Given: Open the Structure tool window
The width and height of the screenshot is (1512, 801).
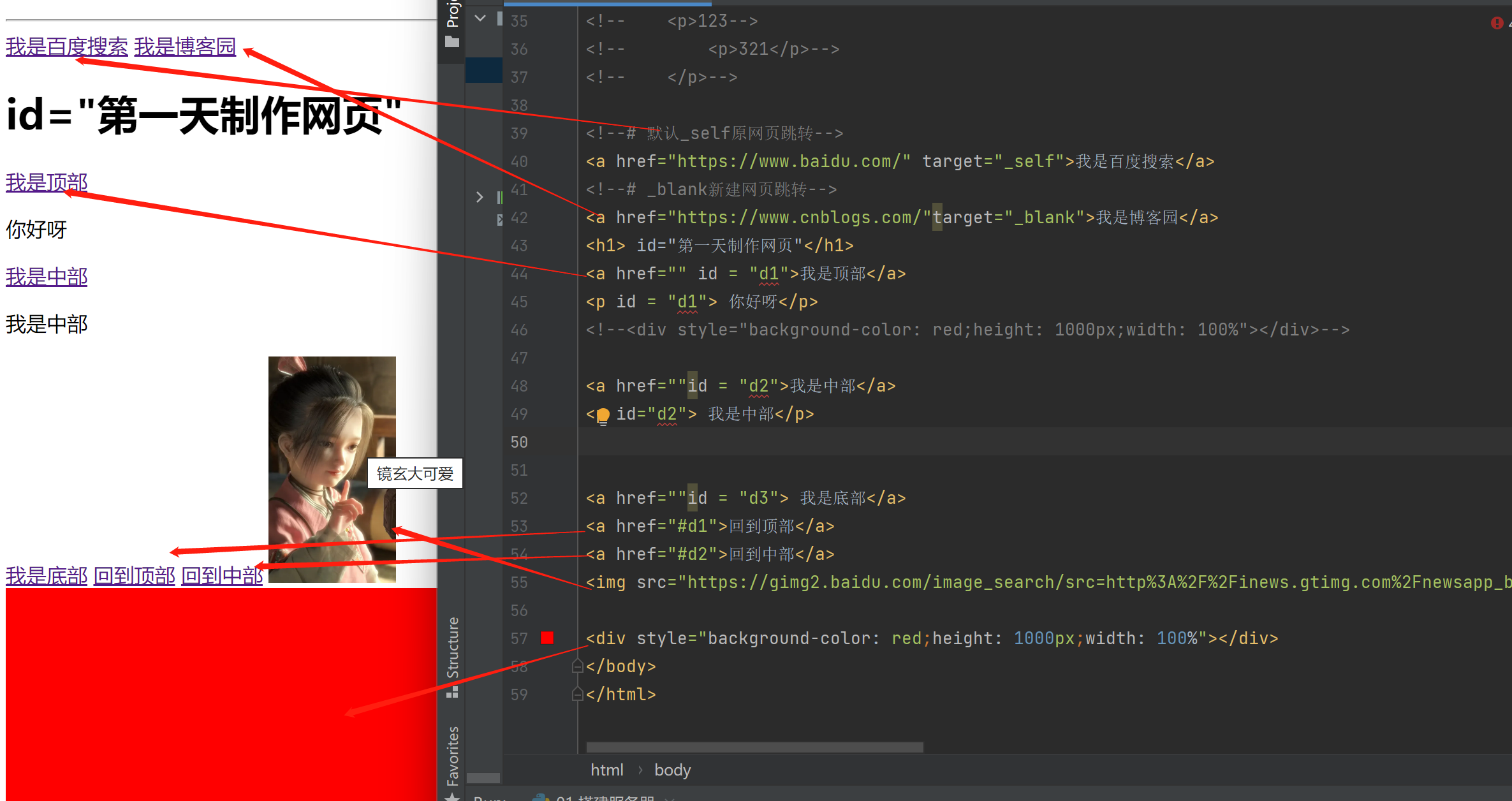Looking at the screenshot, I should click(x=452, y=647).
